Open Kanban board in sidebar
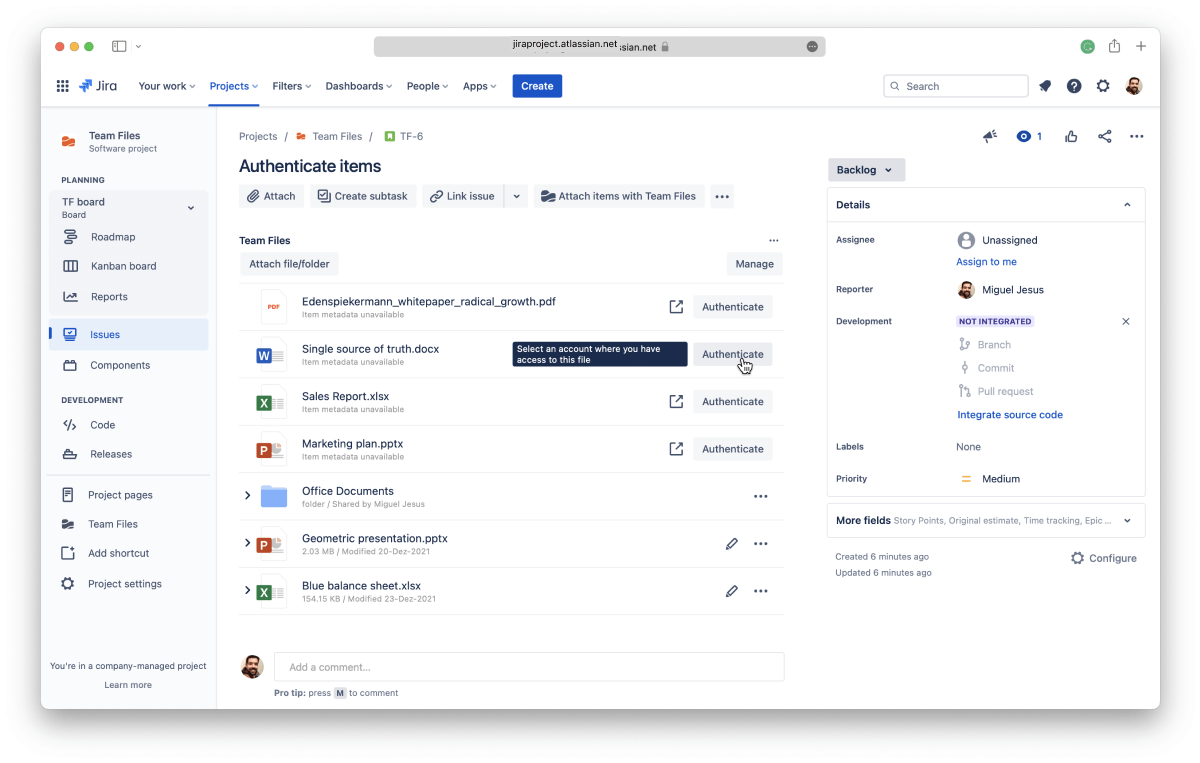Screen dimensions: 1200x763 [x=123, y=266]
